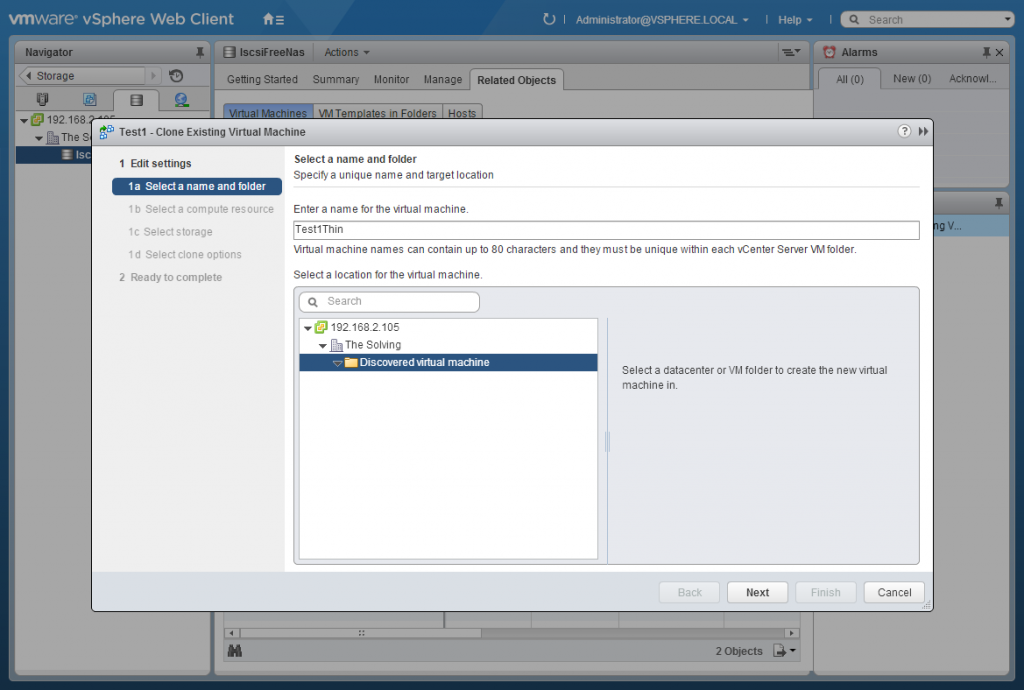The image size is (1024, 690).
Task: Collapse the 192.168.2.105 tree node
Action: pyautogui.click(x=308, y=327)
